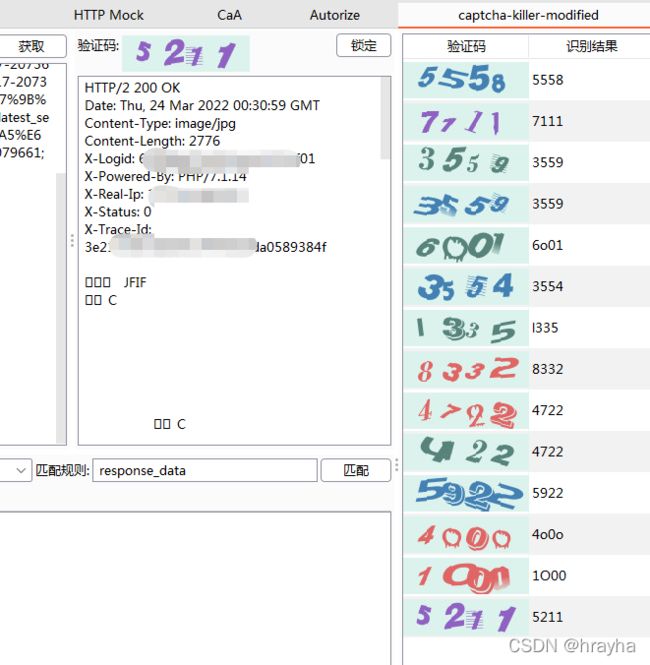Click recognition result 5211 in table
The width and height of the screenshot is (650, 665).
[x=548, y=617]
